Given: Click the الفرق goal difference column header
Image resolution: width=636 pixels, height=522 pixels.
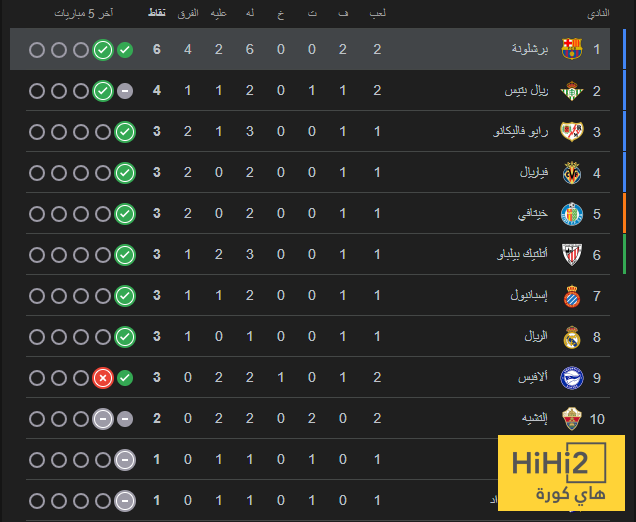Looking at the screenshot, I should (x=187, y=13).
